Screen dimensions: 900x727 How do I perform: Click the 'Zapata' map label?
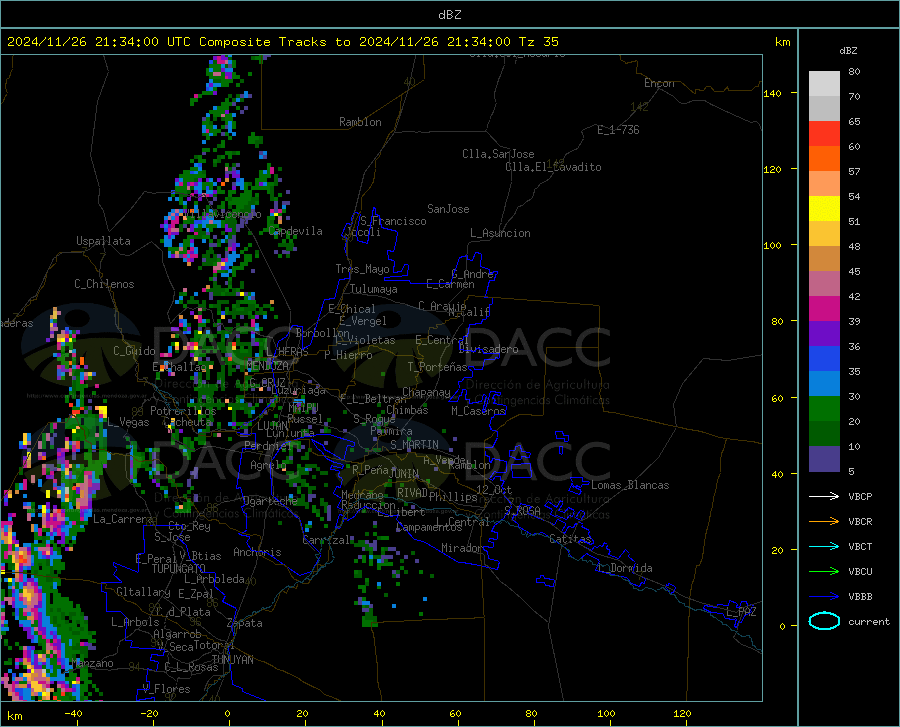[x=245, y=623]
